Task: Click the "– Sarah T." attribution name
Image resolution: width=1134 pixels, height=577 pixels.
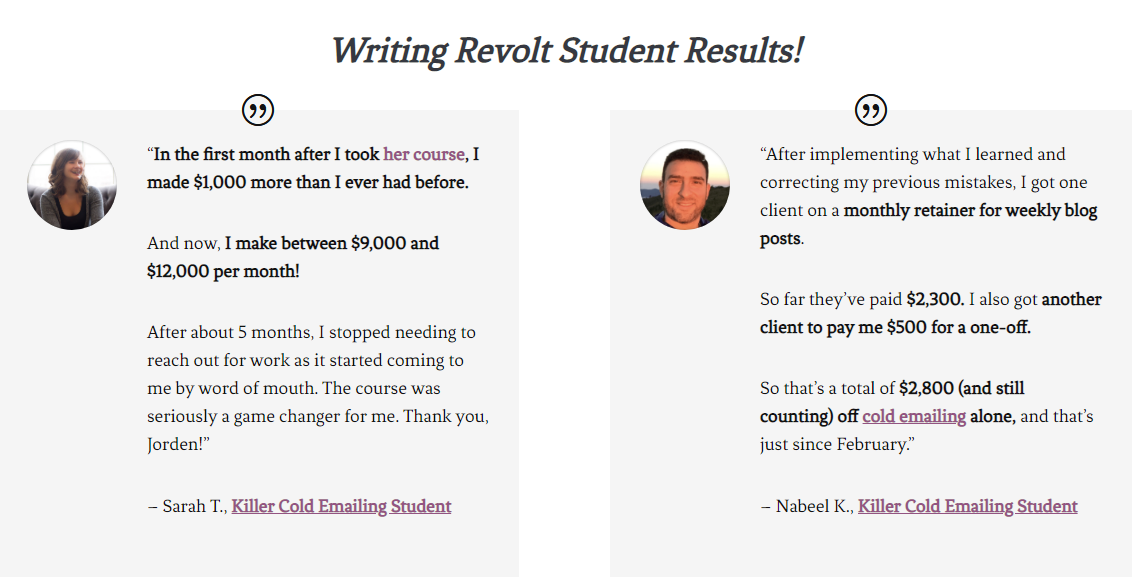Action: (187, 506)
